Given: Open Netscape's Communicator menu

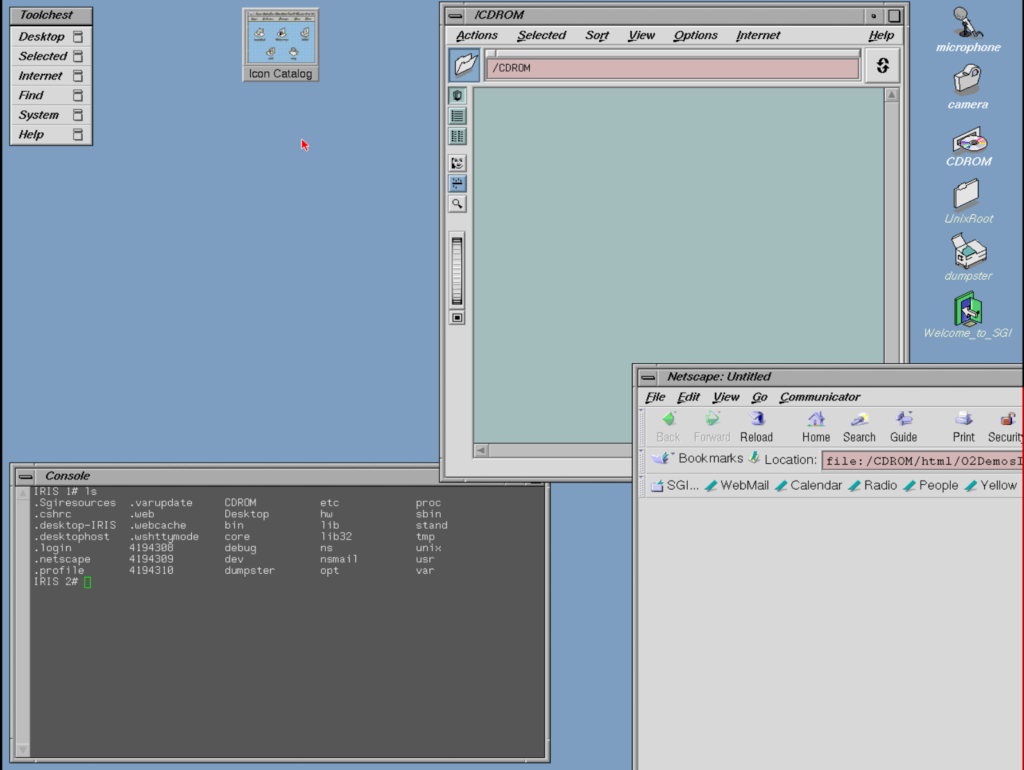Looking at the screenshot, I should click(820, 397).
